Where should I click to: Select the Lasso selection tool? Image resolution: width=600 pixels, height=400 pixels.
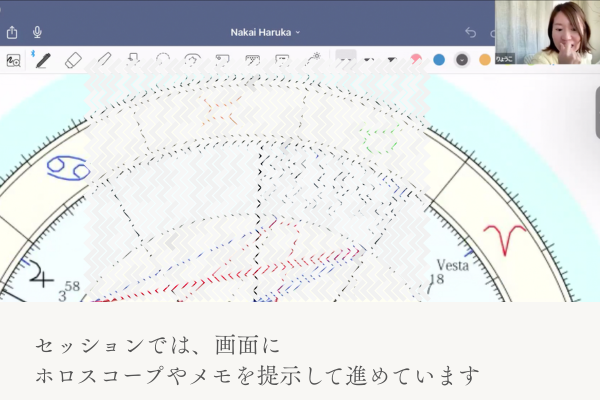coord(163,59)
